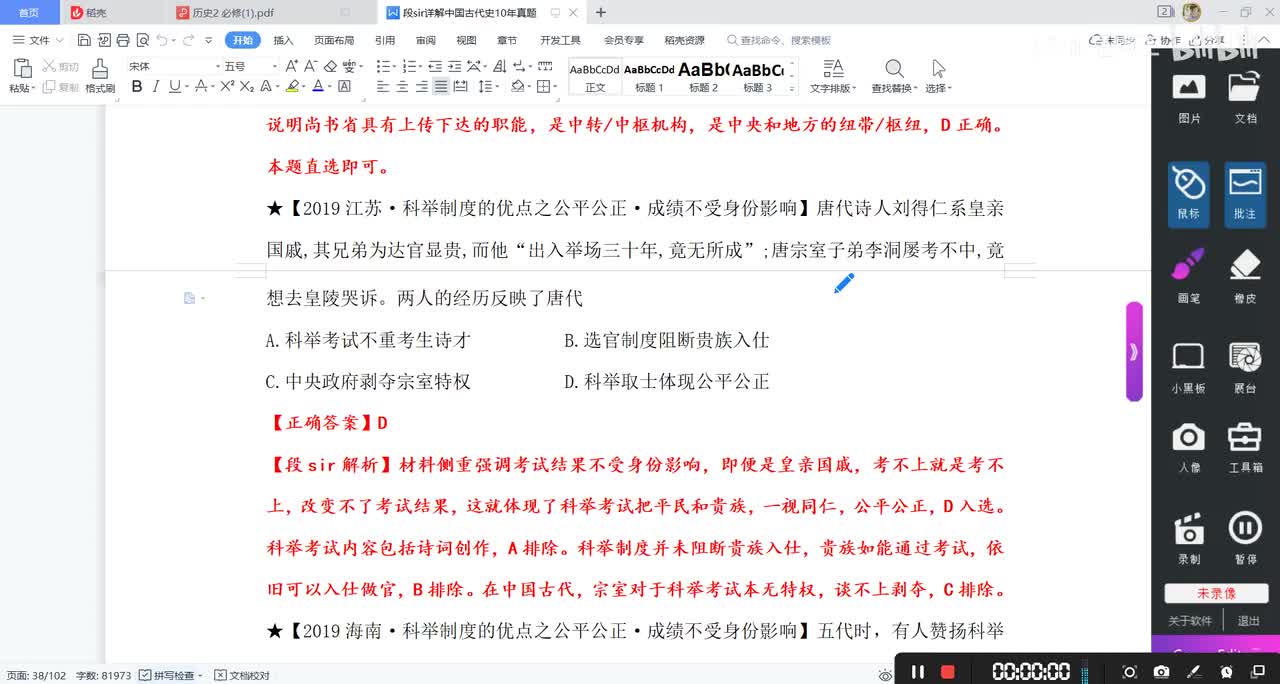Set paragraph alignment to right
The width and height of the screenshot is (1280, 684).
(421, 87)
